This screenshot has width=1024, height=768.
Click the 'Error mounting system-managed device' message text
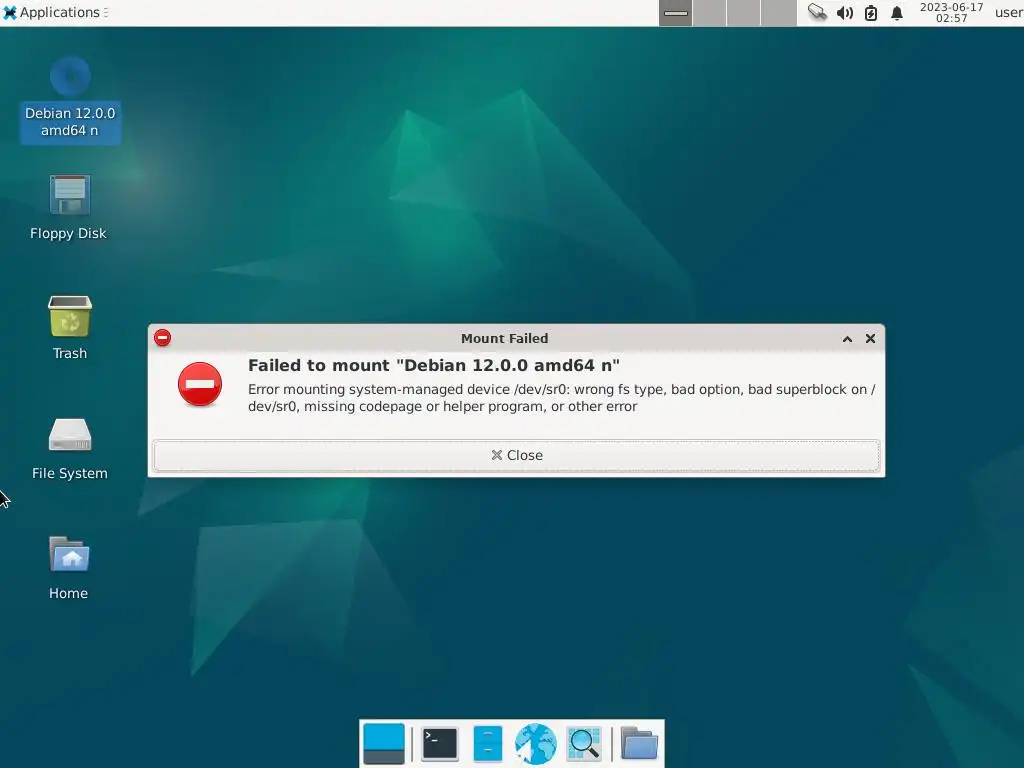tap(562, 398)
